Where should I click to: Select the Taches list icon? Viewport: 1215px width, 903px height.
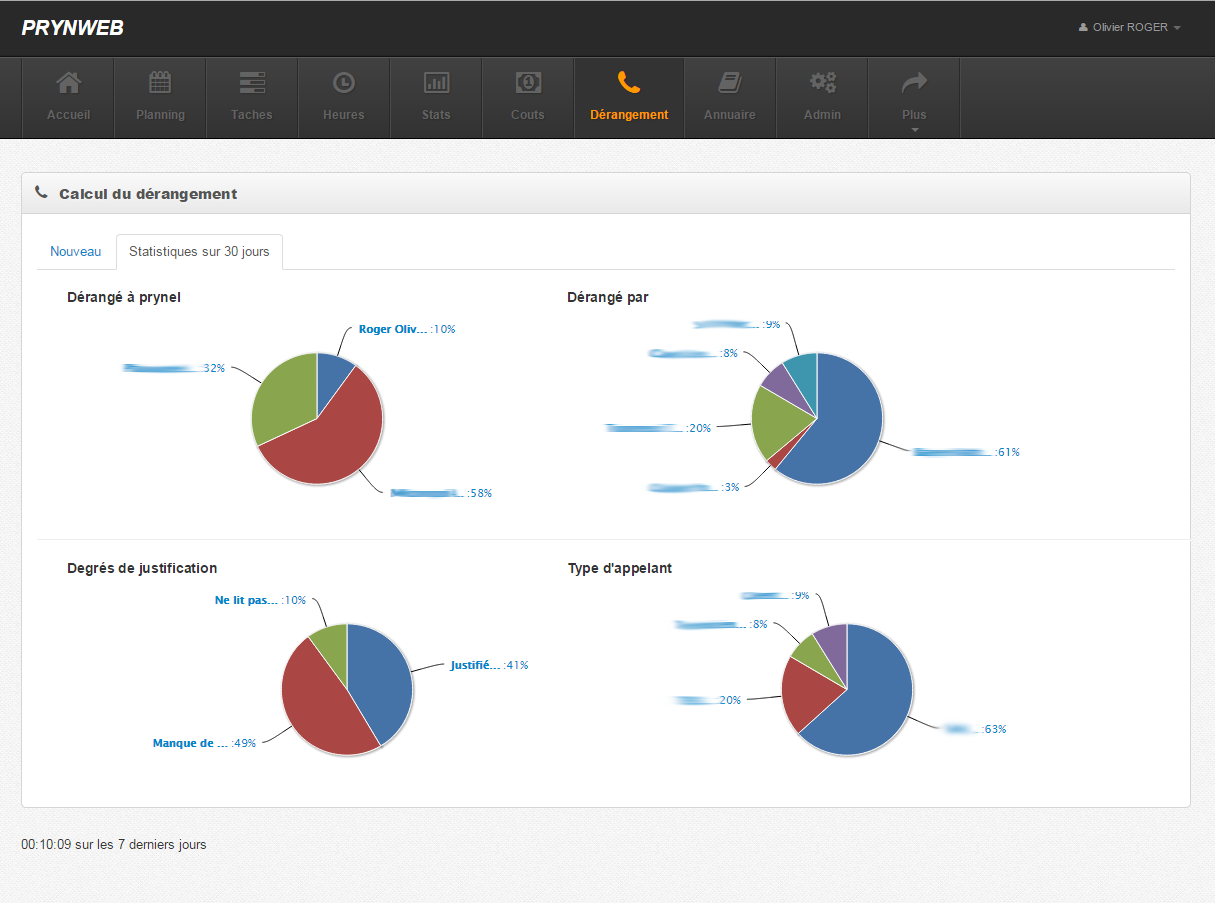[x=252, y=83]
